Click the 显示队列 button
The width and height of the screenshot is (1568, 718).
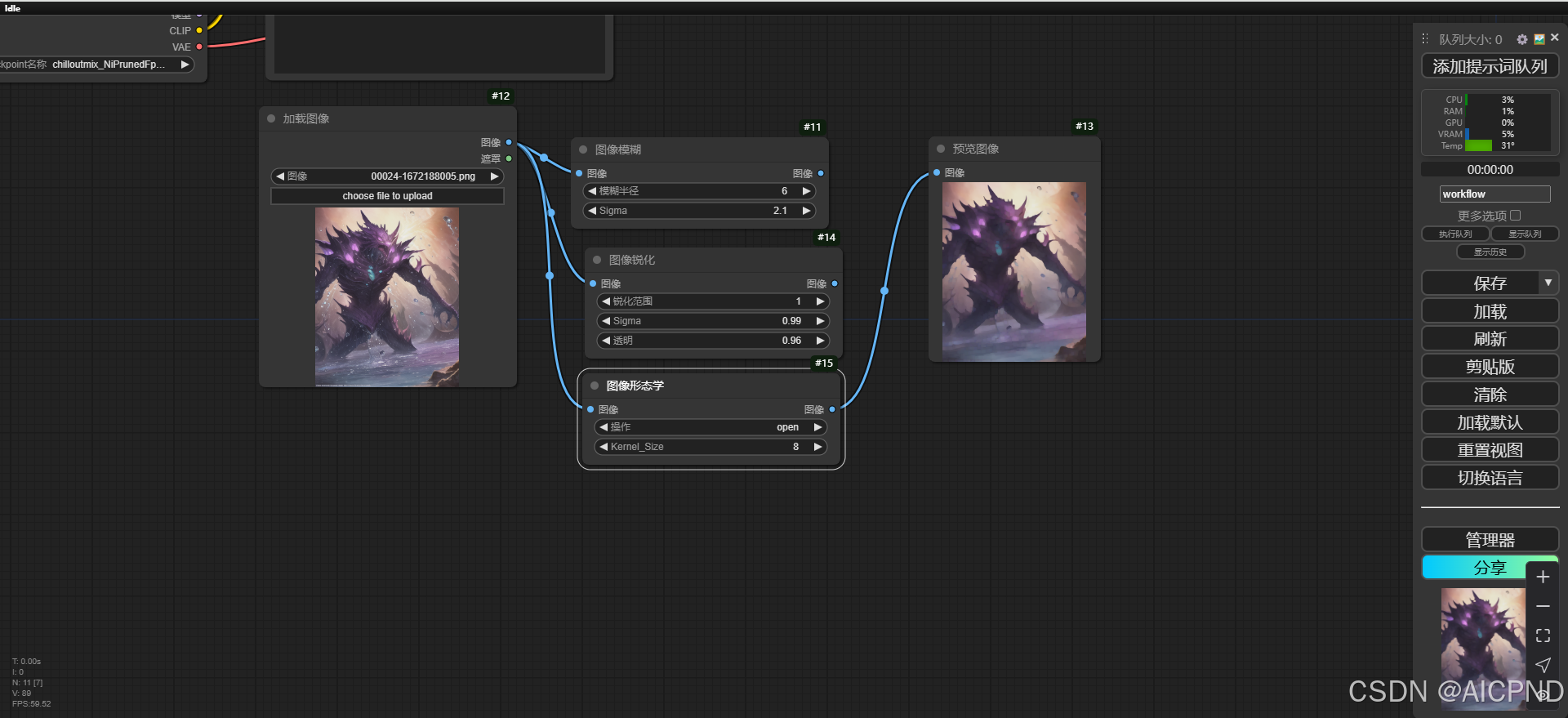1525,234
